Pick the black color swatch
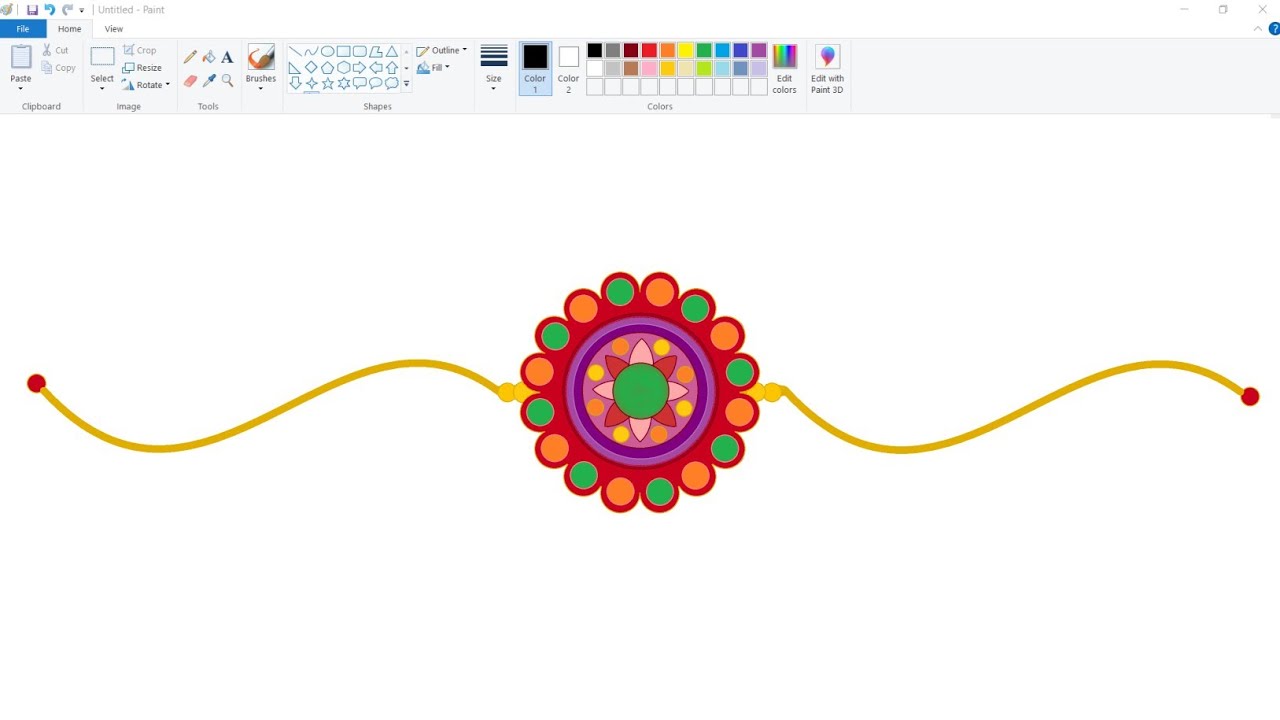 [x=595, y=50]
